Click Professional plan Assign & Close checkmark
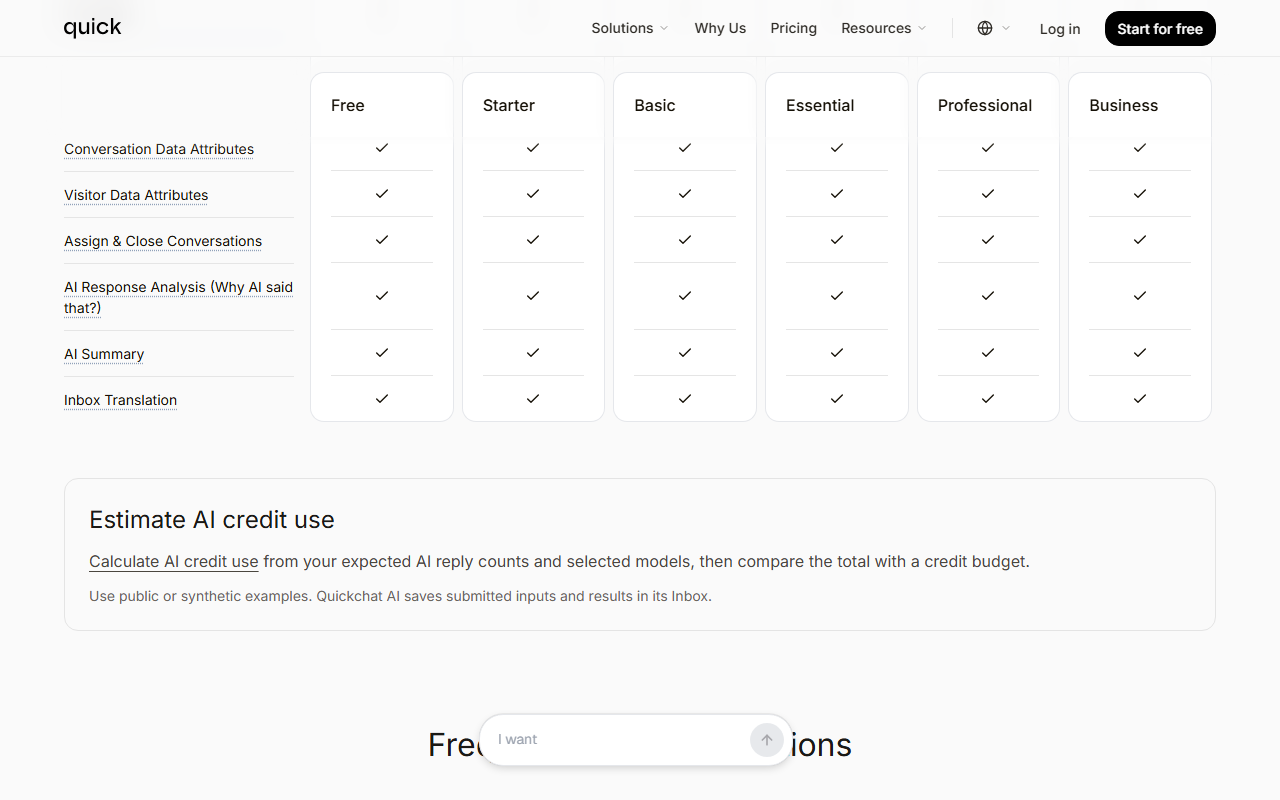This screenshot has height=800, width=1280. tap(988, 239)
